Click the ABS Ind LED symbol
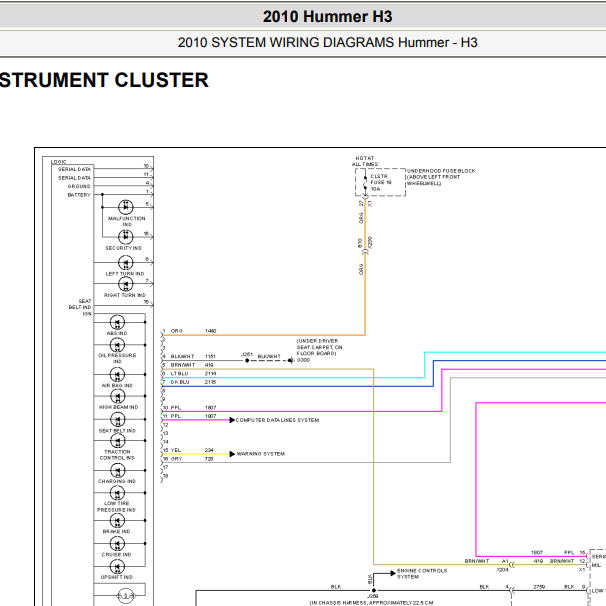Viewport: 606px width, 606px height. [x=117, y=322]
